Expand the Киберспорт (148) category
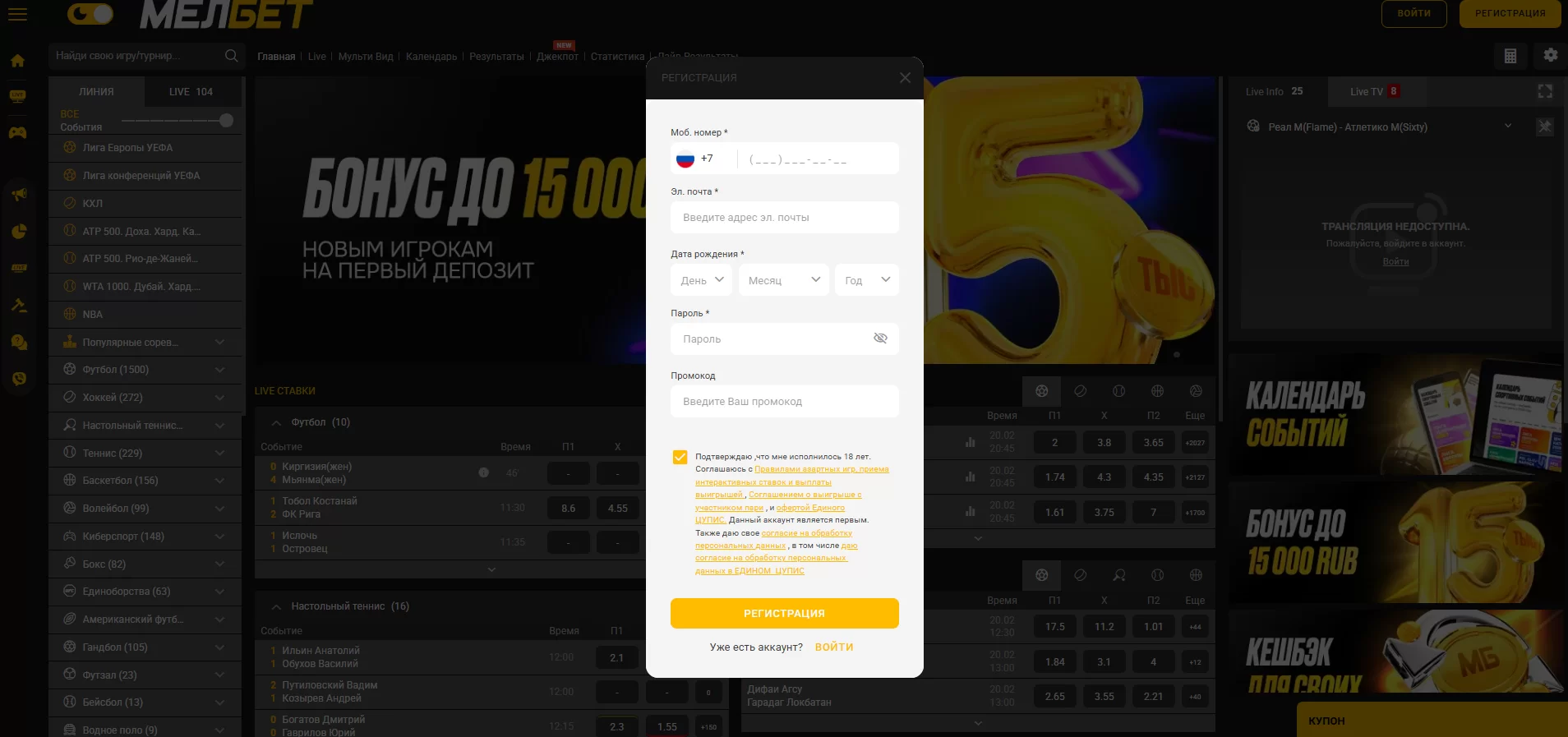1568x737 pixels. pyautogui.click(x=145, y=537)
